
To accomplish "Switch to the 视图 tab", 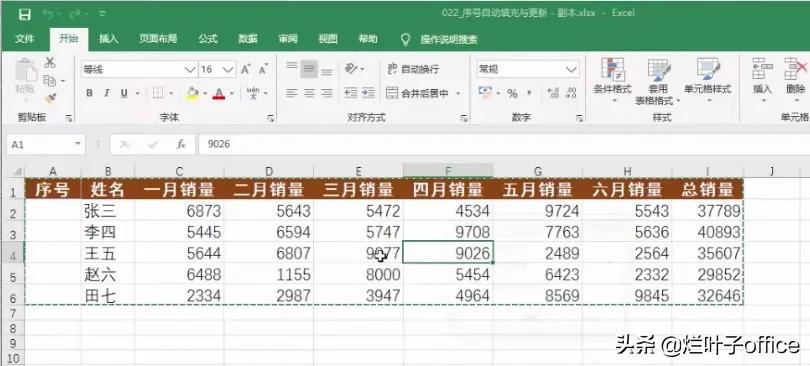I will 328,39.
